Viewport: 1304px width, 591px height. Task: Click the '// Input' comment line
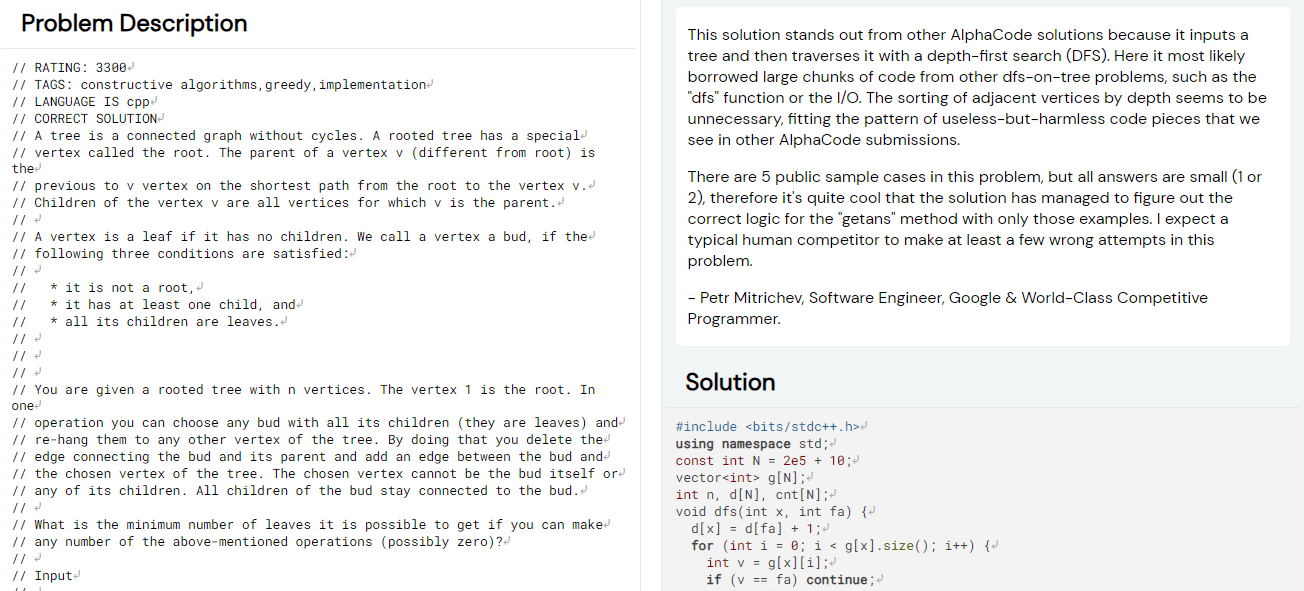pos(47,575)
